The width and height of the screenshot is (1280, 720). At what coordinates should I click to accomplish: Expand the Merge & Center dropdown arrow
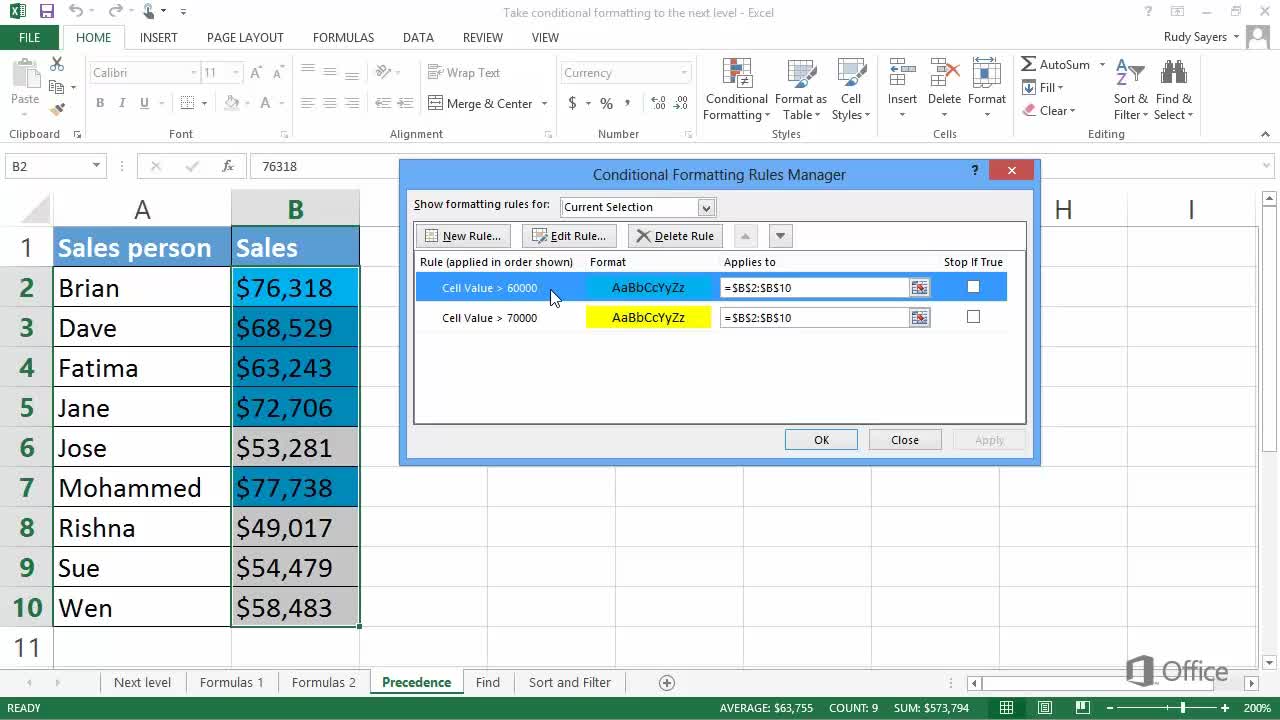(x=545, y=103)
